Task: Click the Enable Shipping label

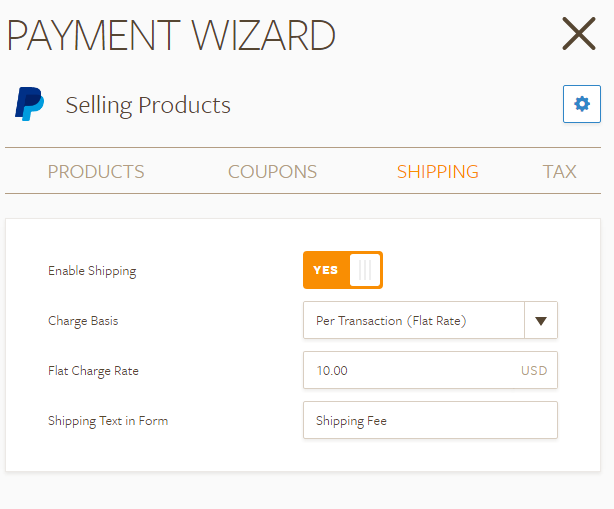Action: (x=92, y=271)
